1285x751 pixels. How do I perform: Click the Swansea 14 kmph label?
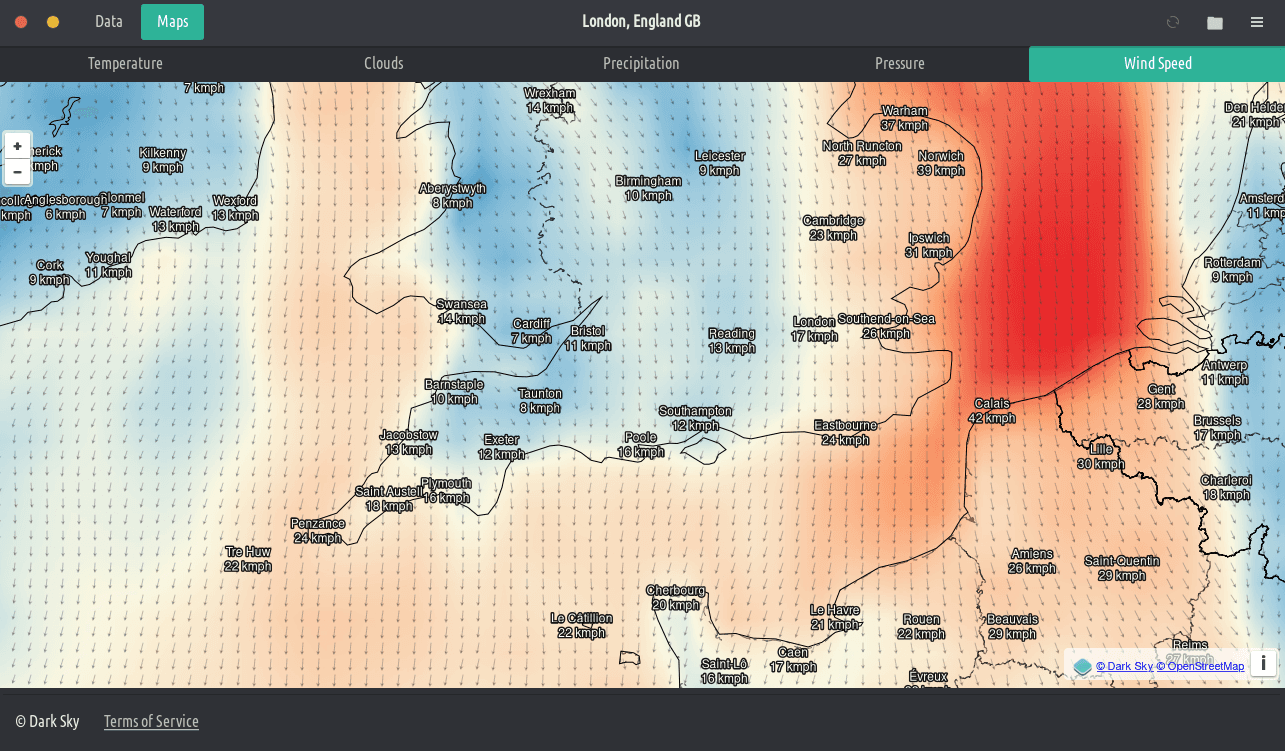461,312
